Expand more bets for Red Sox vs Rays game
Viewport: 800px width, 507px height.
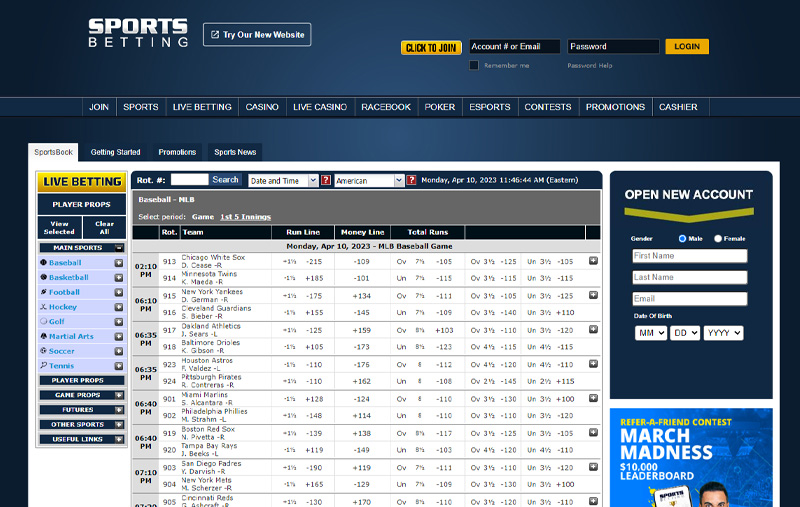click(593, 433)
